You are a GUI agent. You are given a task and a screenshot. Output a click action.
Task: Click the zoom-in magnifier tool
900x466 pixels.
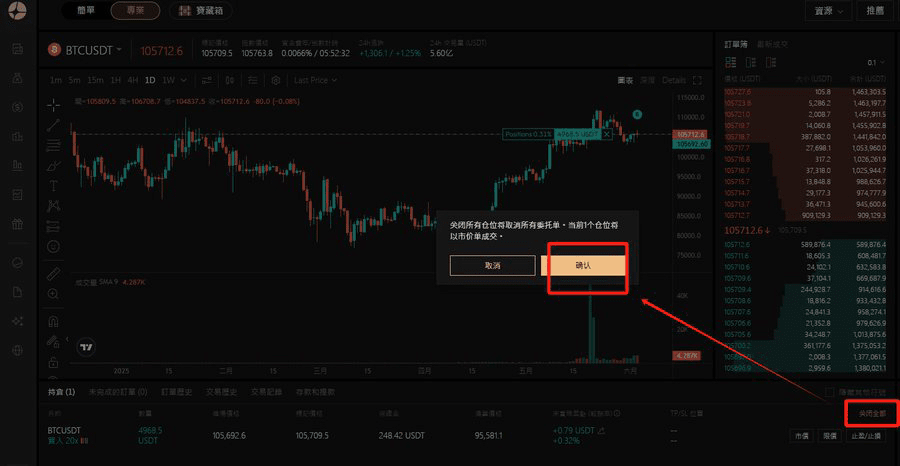click(x=53, y=294)
